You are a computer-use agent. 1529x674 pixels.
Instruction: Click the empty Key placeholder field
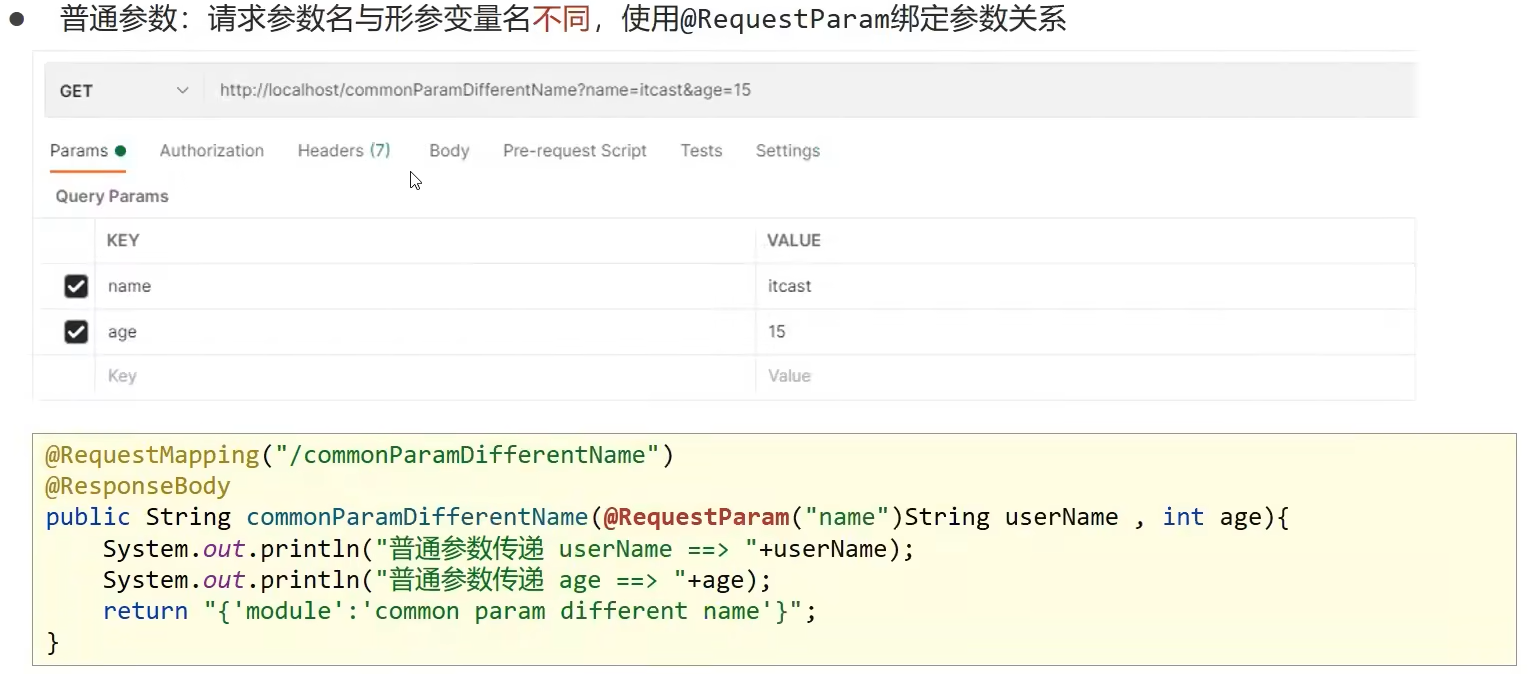coord(425,376)
